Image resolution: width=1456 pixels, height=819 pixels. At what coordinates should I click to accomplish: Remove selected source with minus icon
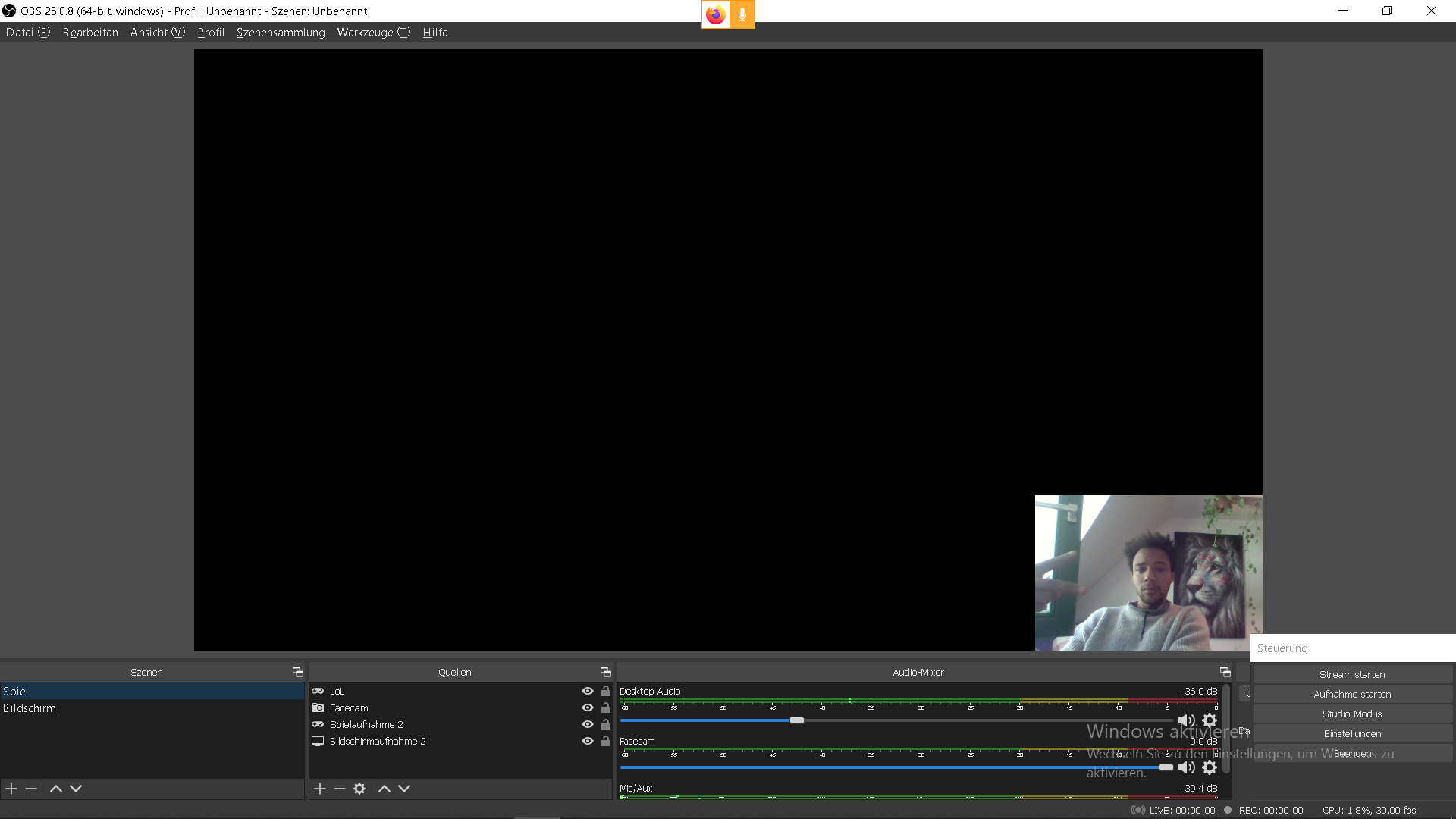coord(339,789)
